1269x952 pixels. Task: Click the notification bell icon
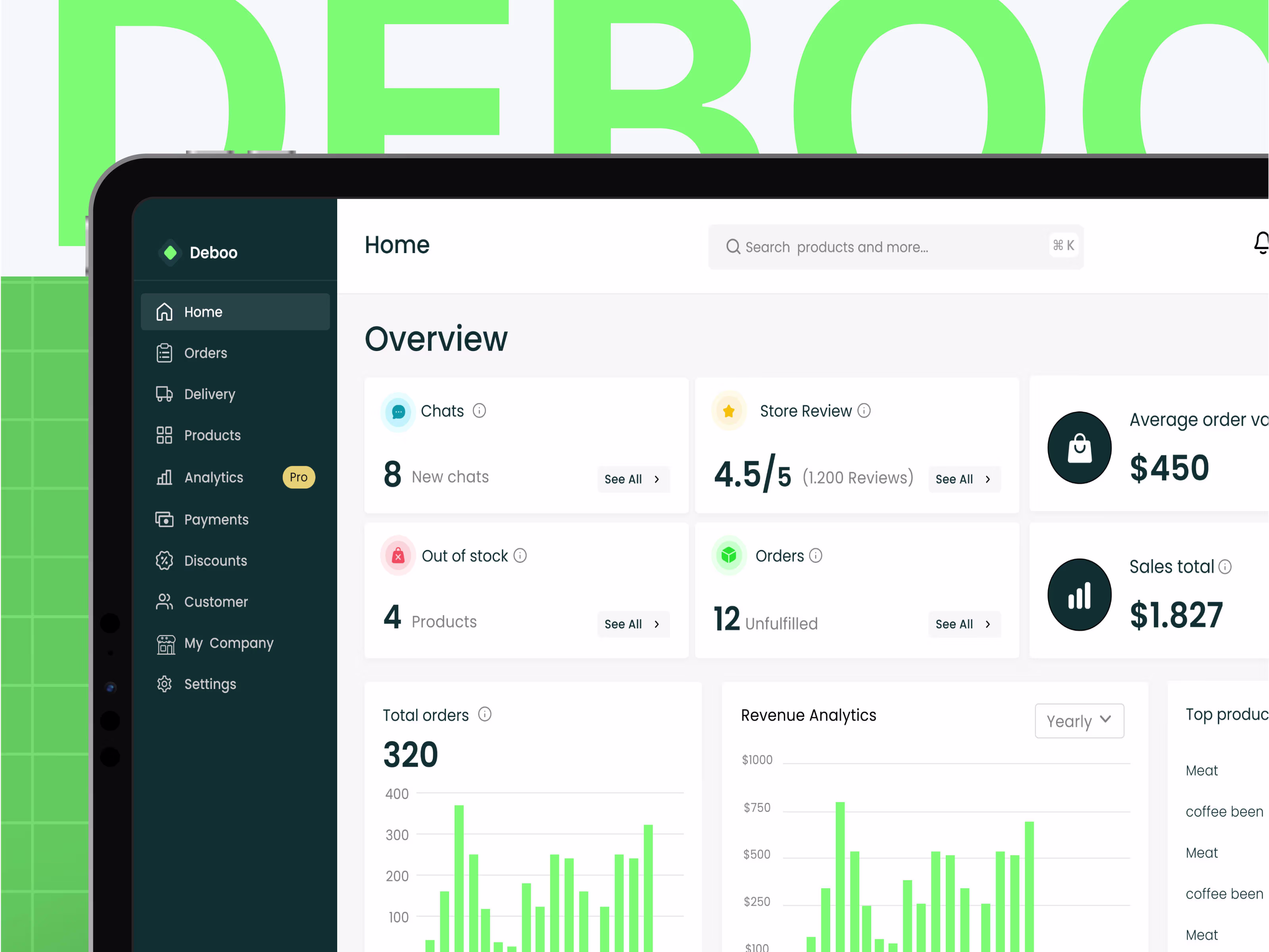[1261, 243]
